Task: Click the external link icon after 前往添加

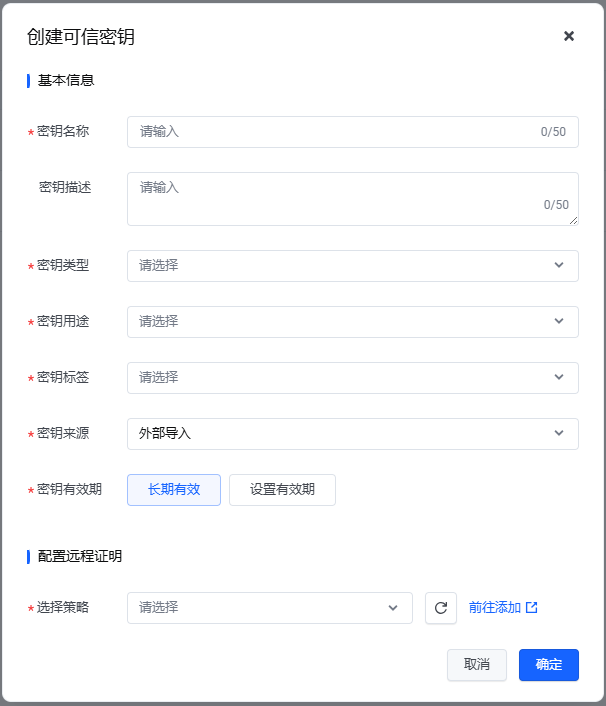Action: click(532, 608)
